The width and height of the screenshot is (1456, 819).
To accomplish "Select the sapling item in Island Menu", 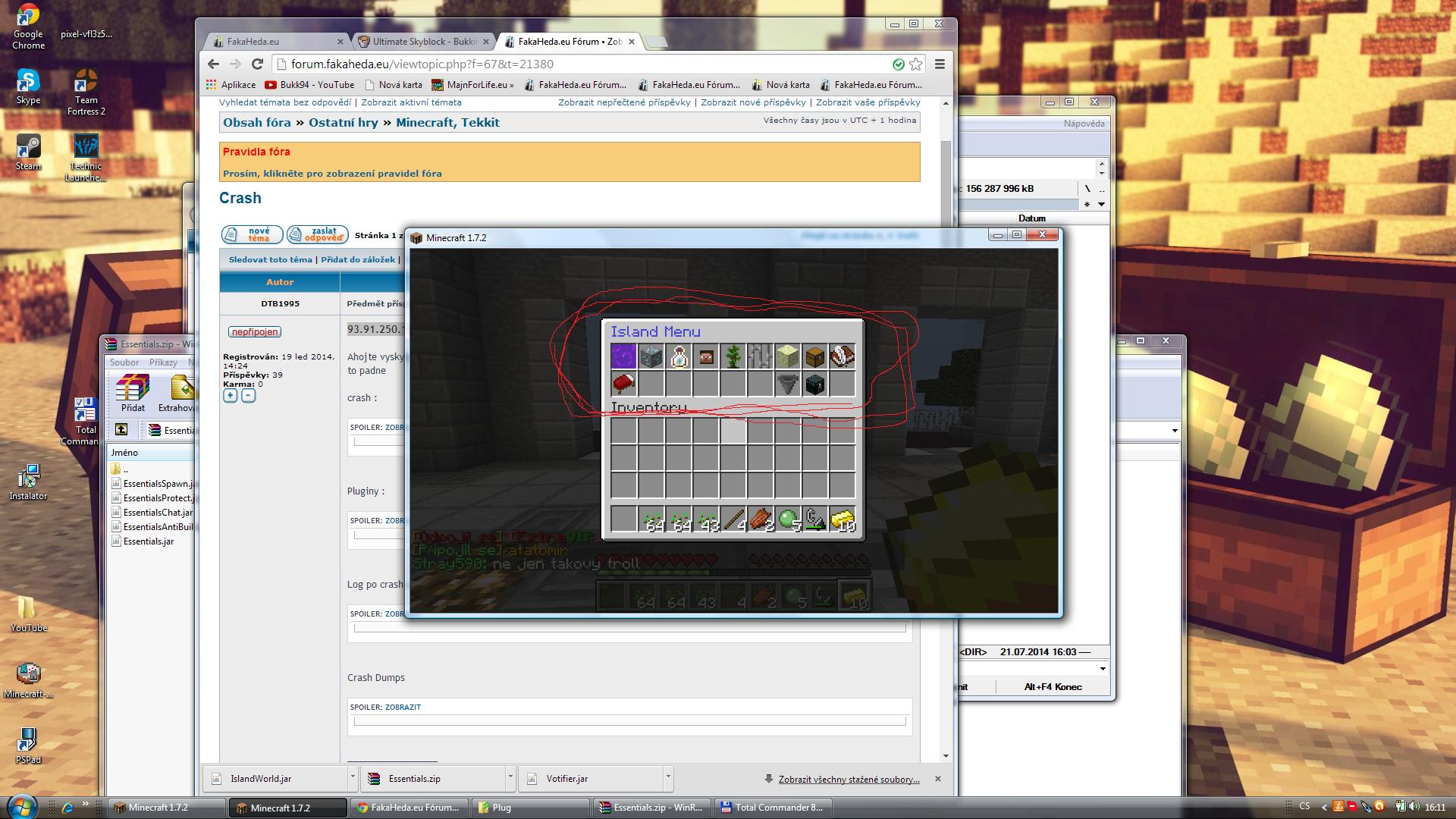I will point(733,356).
